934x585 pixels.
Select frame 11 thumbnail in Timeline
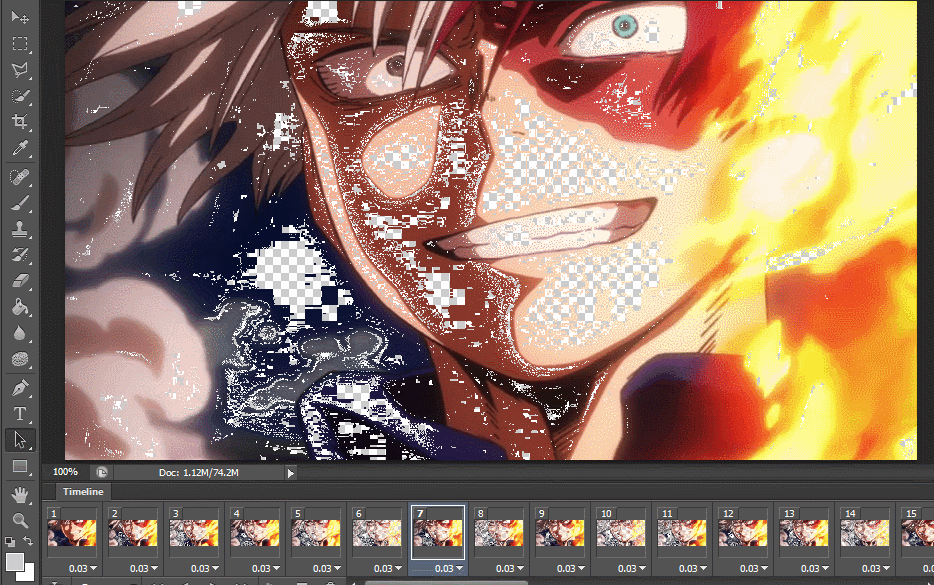coord(682,533)
